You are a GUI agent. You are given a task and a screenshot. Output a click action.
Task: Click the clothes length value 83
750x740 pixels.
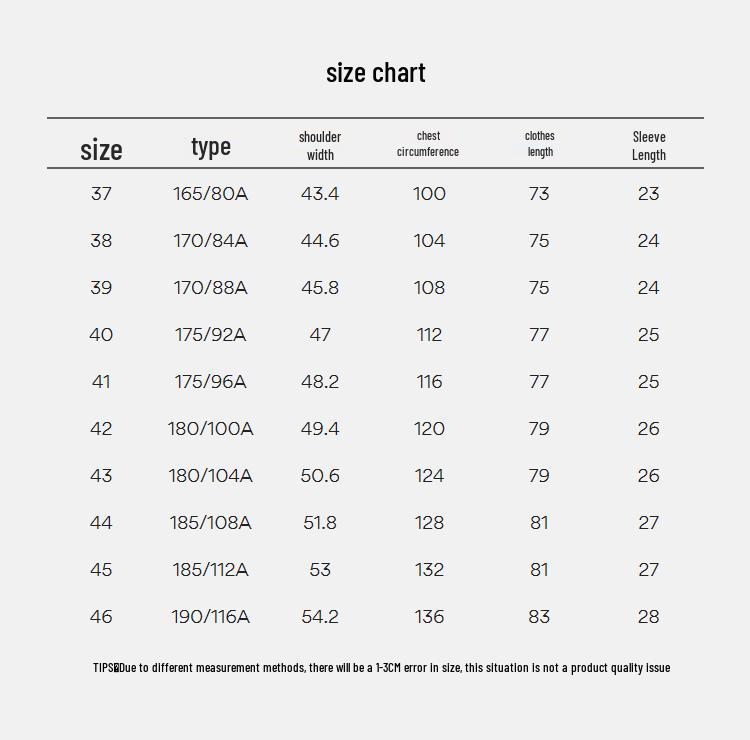[x=539, y=617]
